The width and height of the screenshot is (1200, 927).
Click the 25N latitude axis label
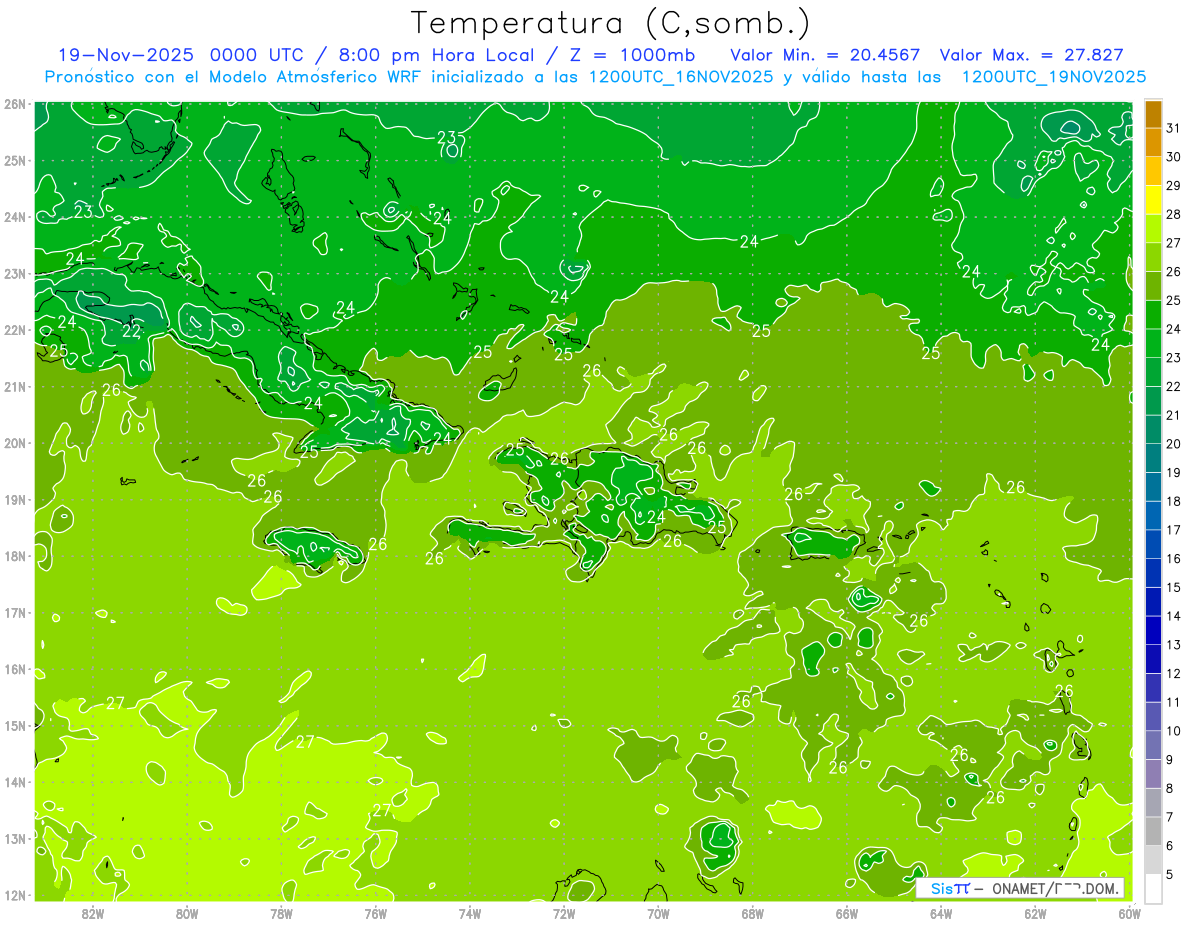(x=14, y=160)
